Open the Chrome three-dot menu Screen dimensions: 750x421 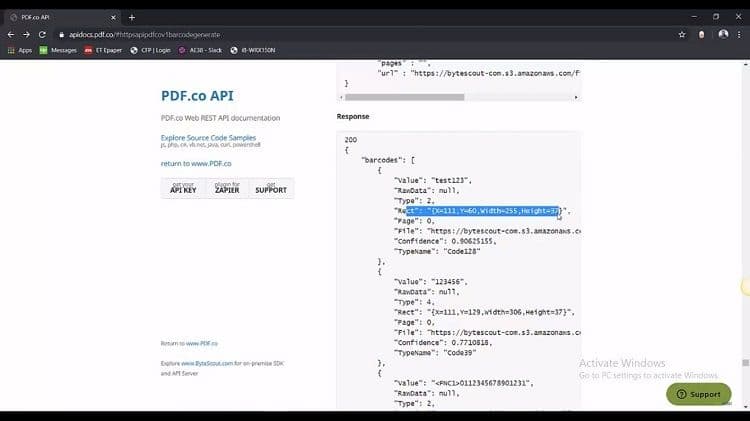(741, 33)
